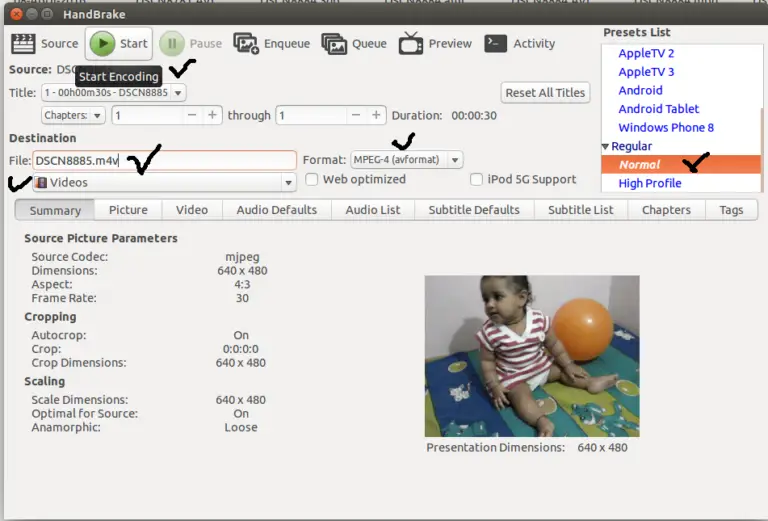
Task: Increase the starting chapter with plus button
Action: coord(212,115)
